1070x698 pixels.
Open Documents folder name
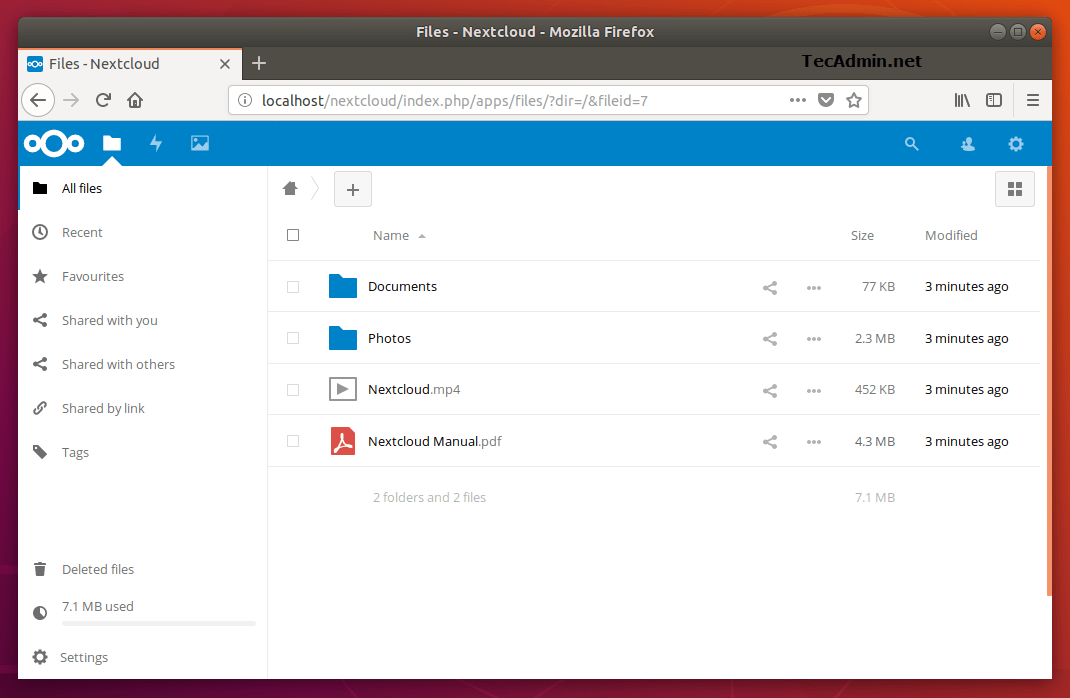402,287
